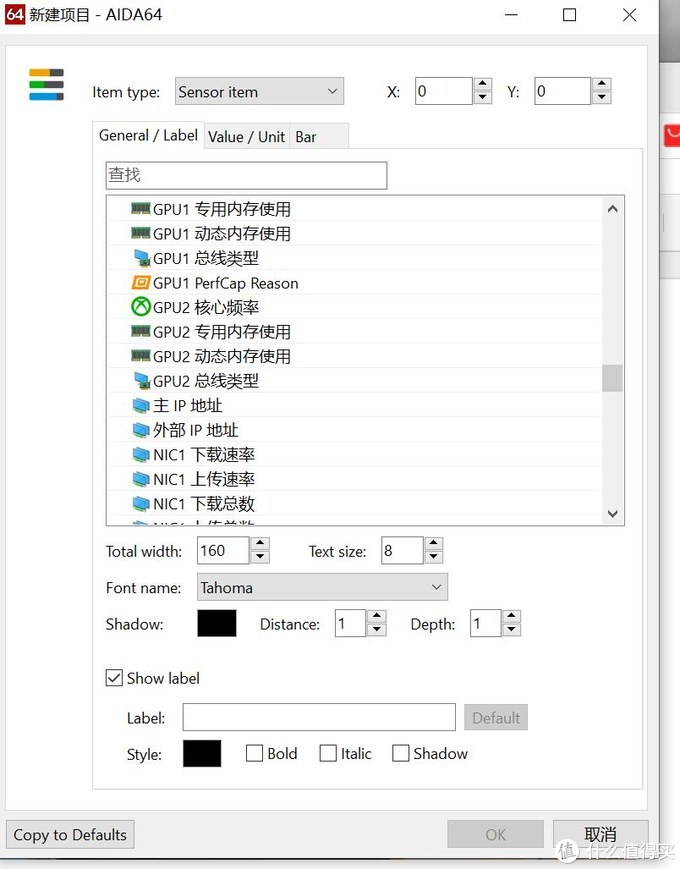
Task: Select the GPU2 总线类型 row
Action: [355, 381]
